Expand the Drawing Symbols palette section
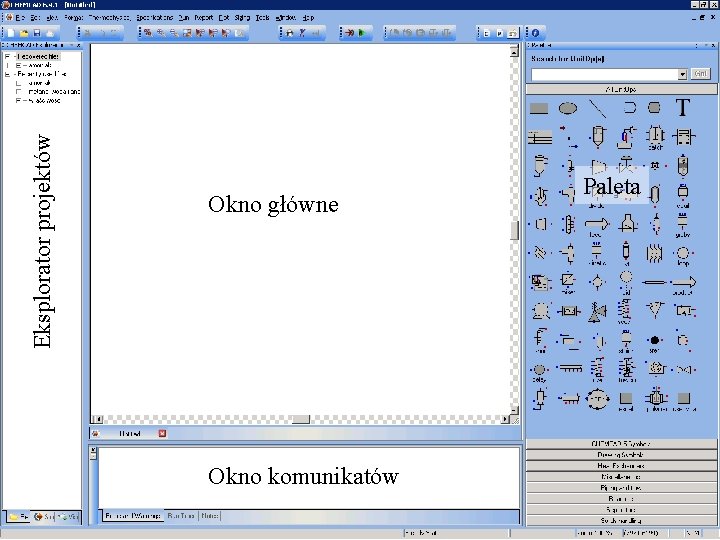720x540 pixels. [621, 455]
